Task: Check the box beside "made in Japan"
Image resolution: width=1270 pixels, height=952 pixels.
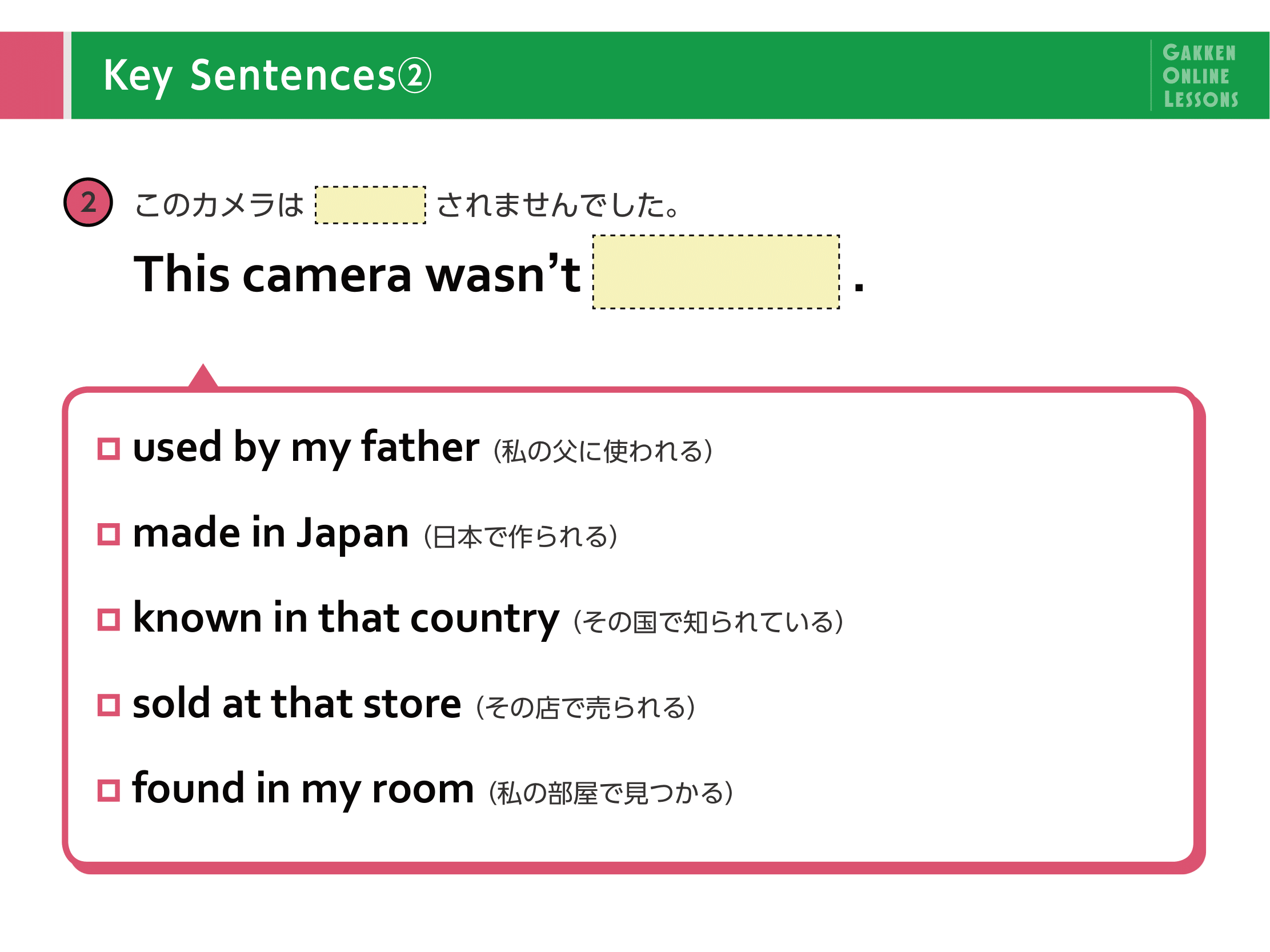Action: coord(109,534)
